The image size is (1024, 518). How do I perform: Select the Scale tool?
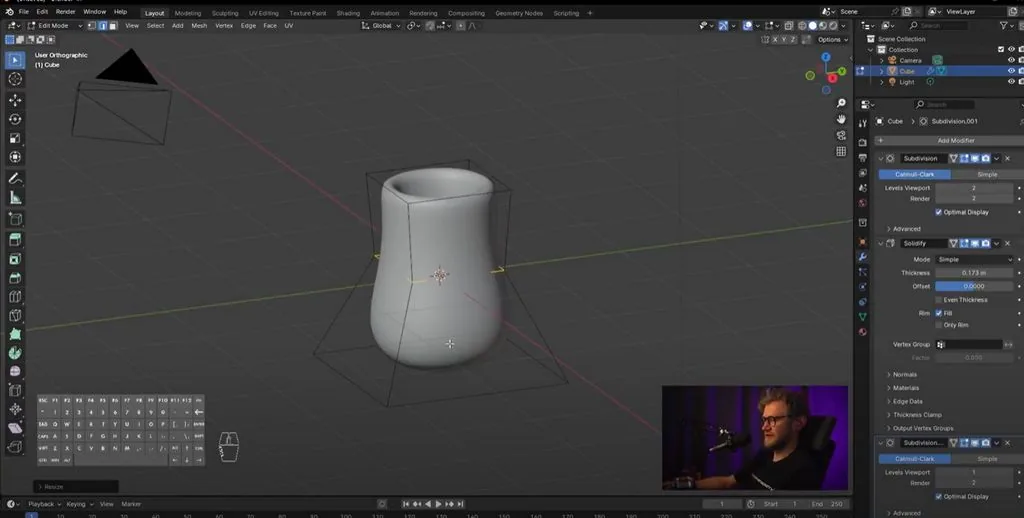tap(15, 138)
